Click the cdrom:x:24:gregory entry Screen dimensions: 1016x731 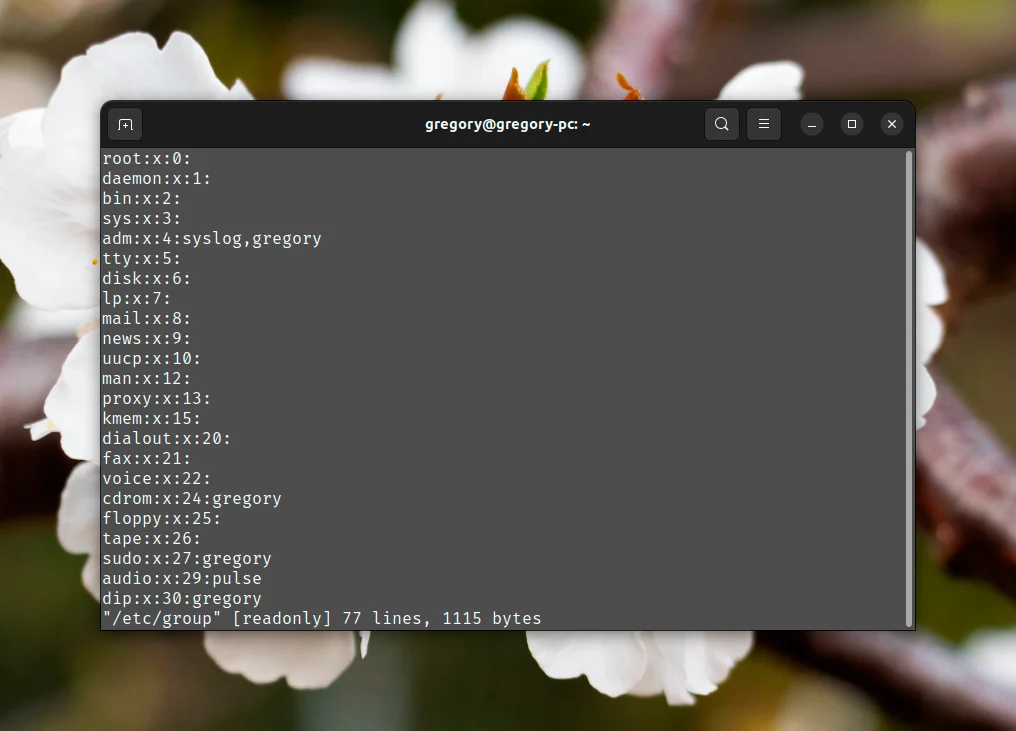tap(191, 498)
